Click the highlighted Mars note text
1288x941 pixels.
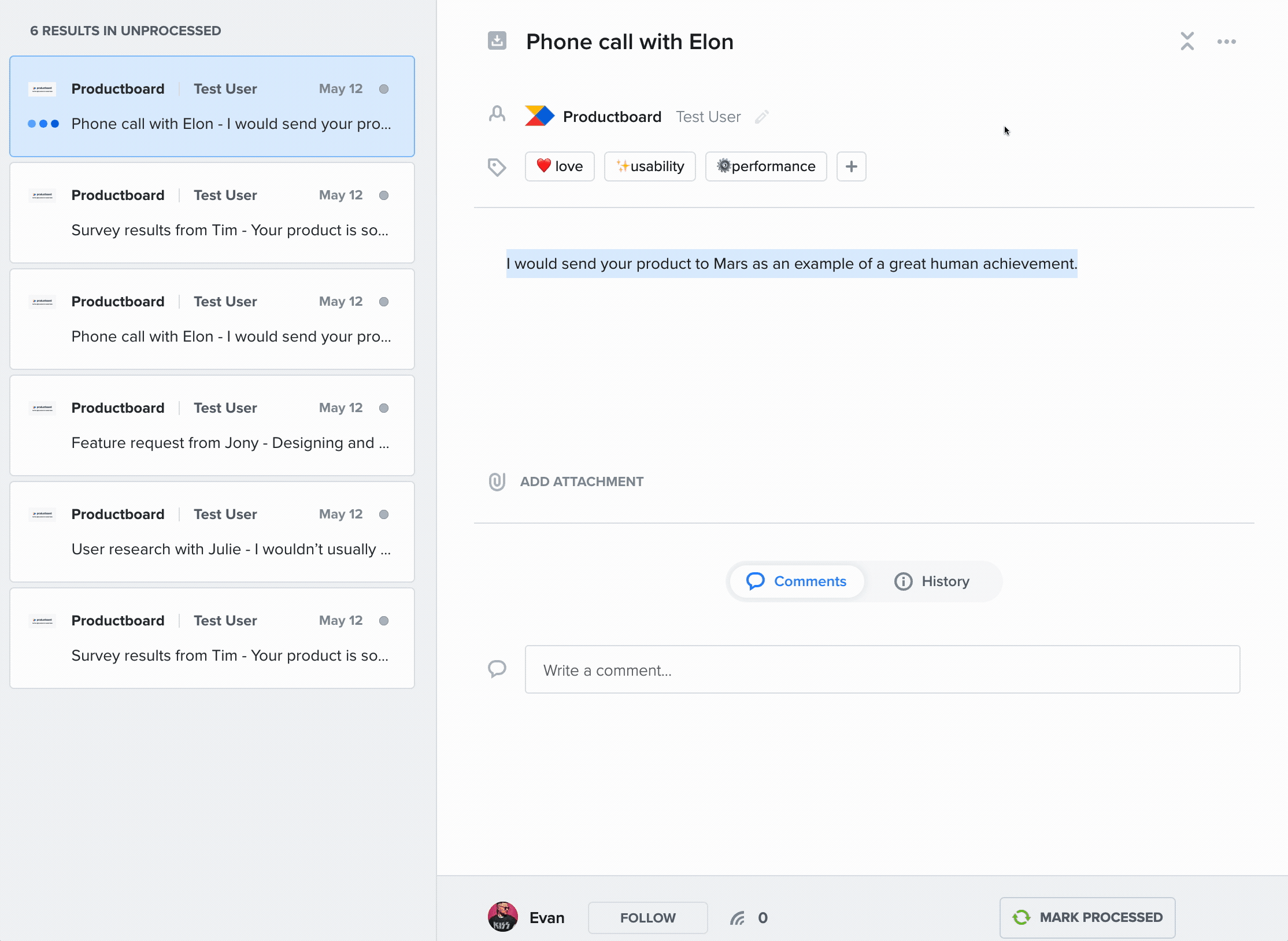pos(791,264)
